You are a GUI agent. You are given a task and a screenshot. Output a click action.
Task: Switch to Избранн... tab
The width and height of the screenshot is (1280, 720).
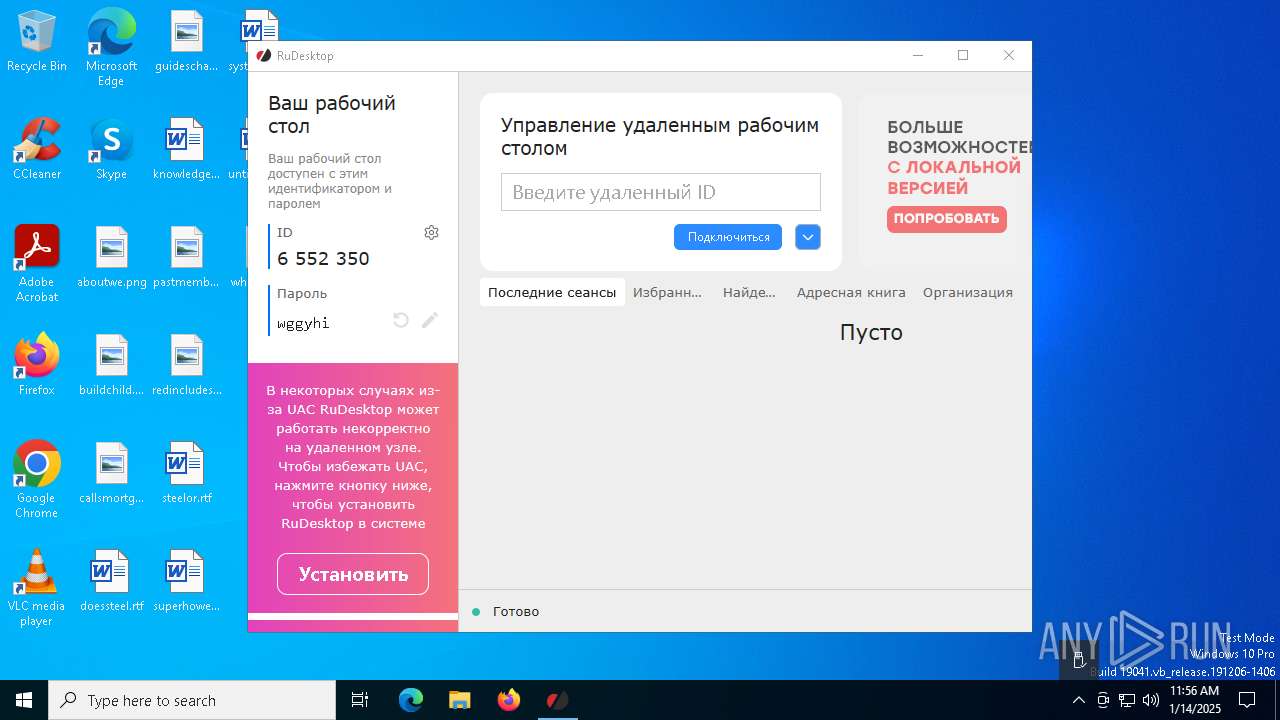[667, 292]
